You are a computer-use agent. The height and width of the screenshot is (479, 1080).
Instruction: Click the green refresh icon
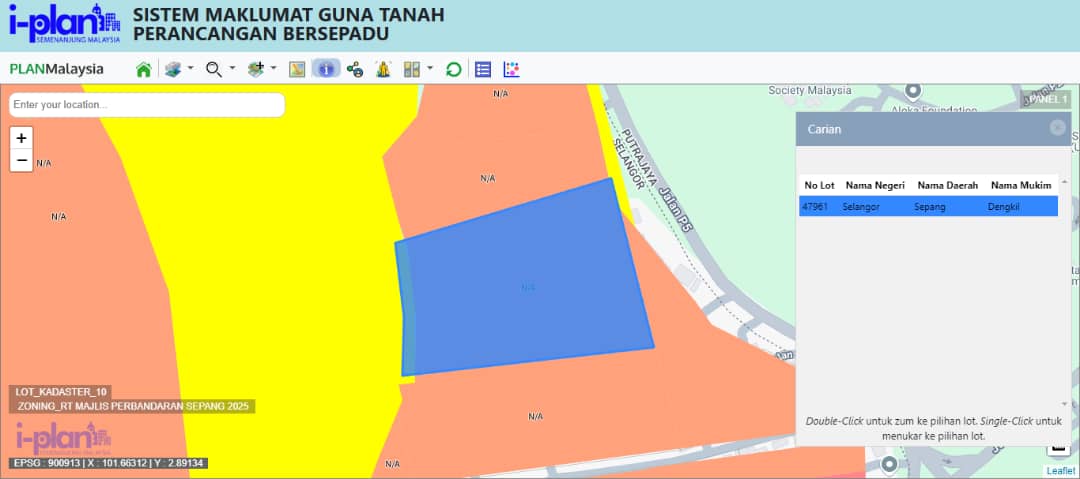(453, 69)
